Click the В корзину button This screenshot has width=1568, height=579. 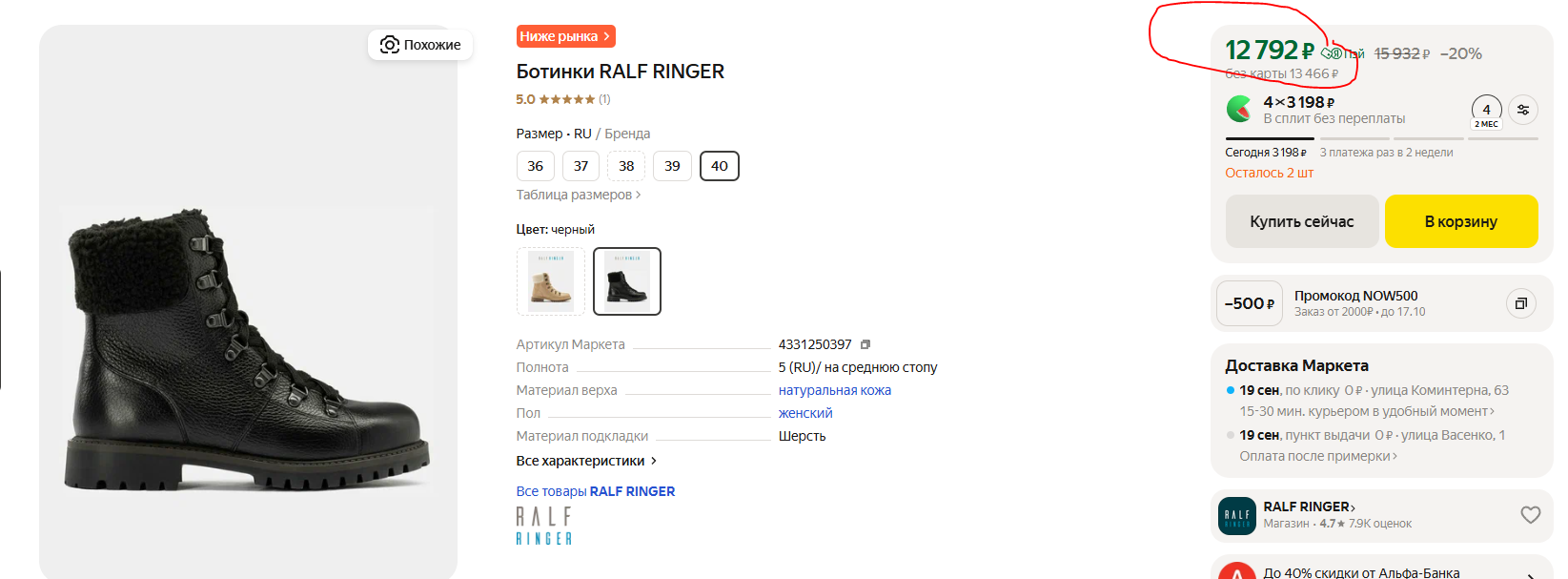point(1461,221)
